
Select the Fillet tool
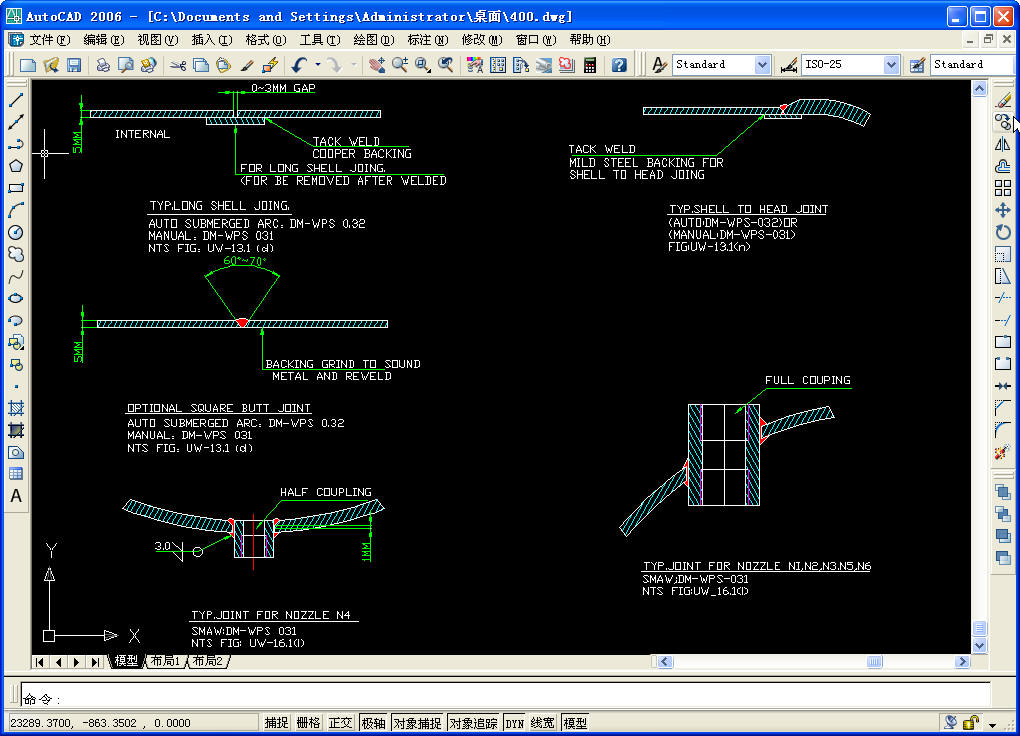1003,430
